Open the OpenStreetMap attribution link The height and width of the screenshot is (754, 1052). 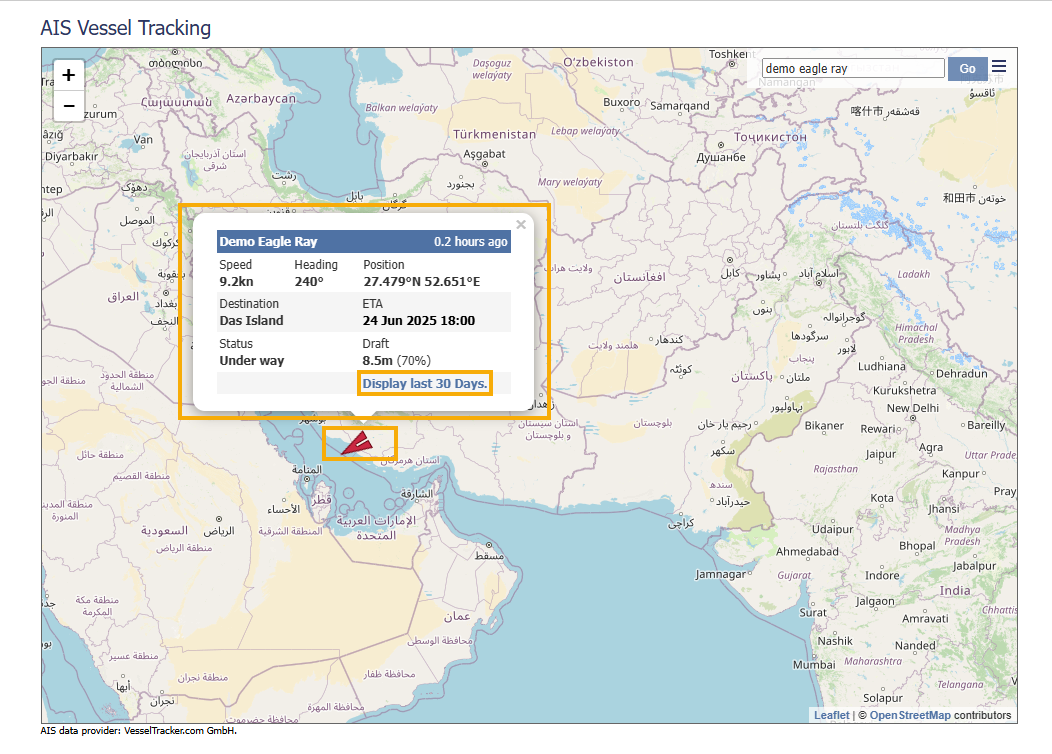coord(910,715)
